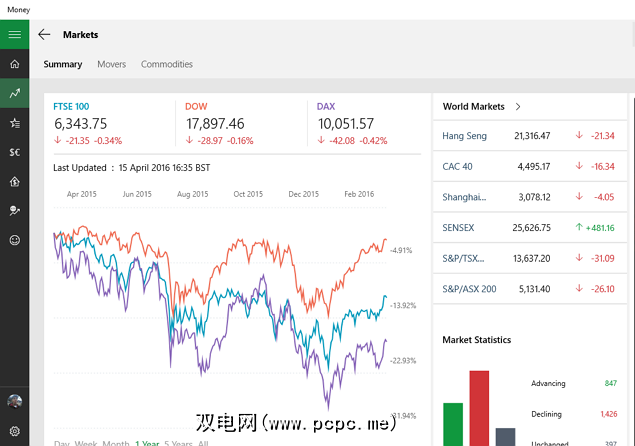Viewport: 635px width, 446px height.
Task: Select the FTSE 100 index
Action: point(71,106)
